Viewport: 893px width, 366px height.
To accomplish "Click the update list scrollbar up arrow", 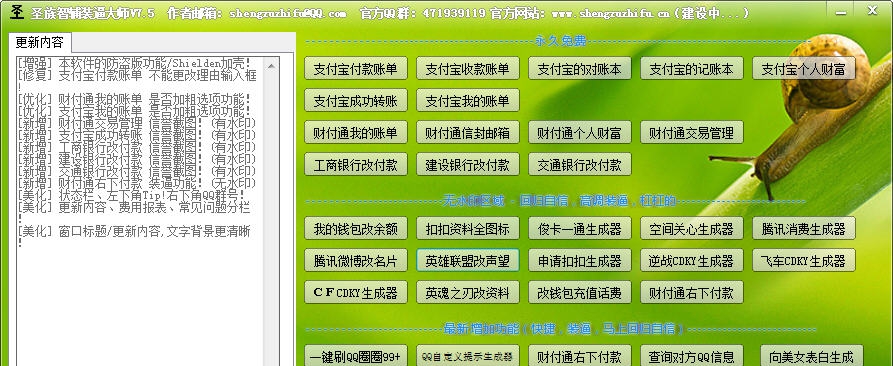I will [271, 65].
